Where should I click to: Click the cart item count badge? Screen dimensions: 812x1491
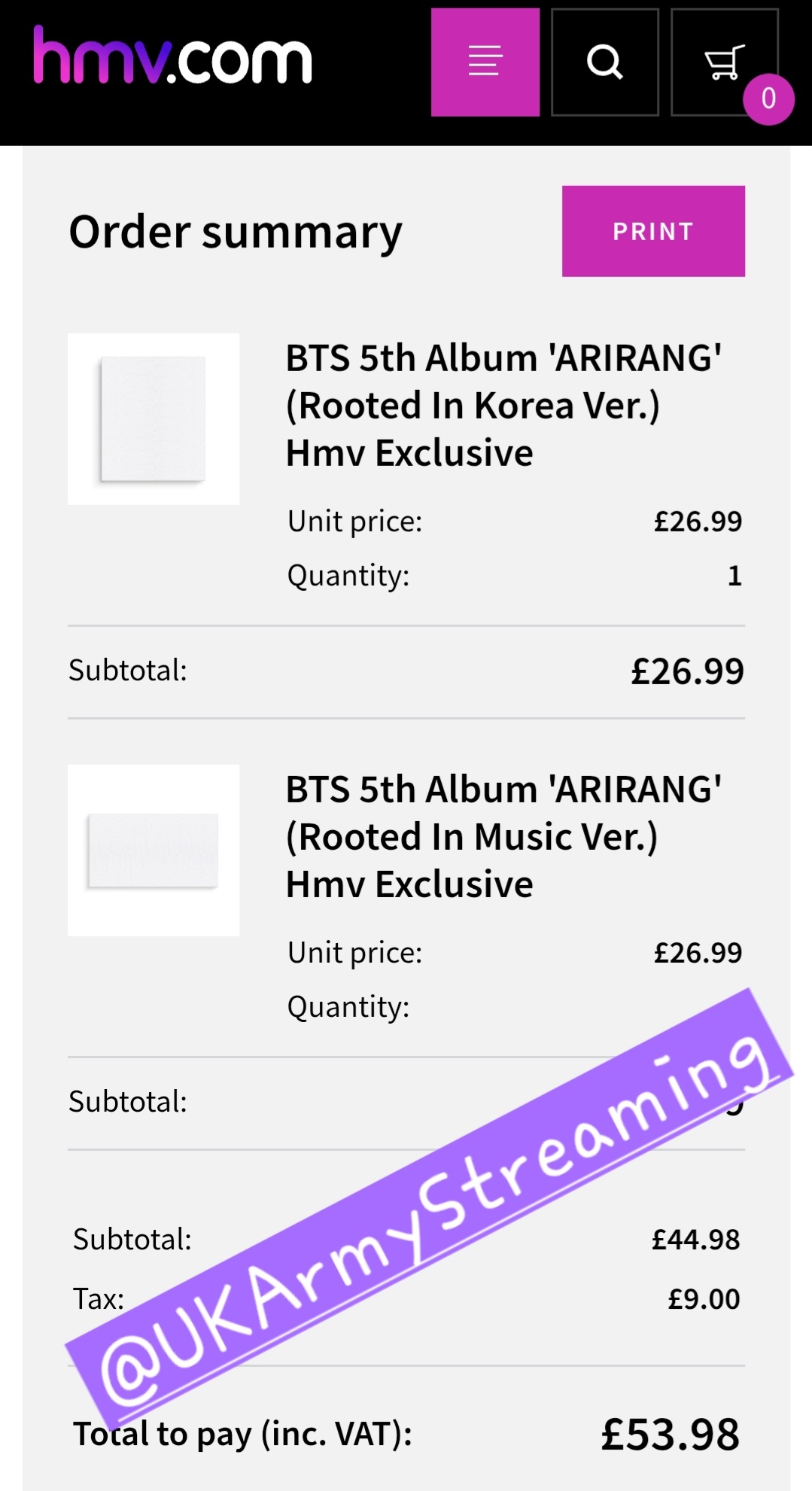pos(768,99)
